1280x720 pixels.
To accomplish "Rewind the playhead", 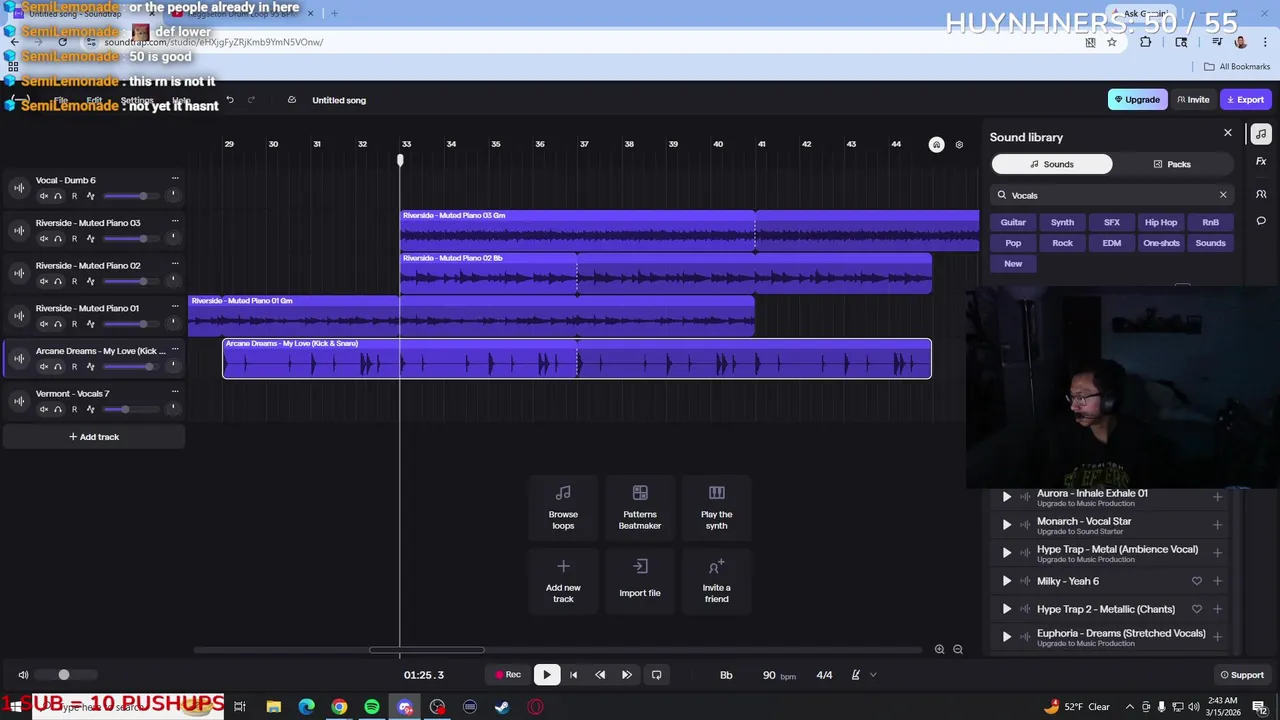I will tap(600, 675).
